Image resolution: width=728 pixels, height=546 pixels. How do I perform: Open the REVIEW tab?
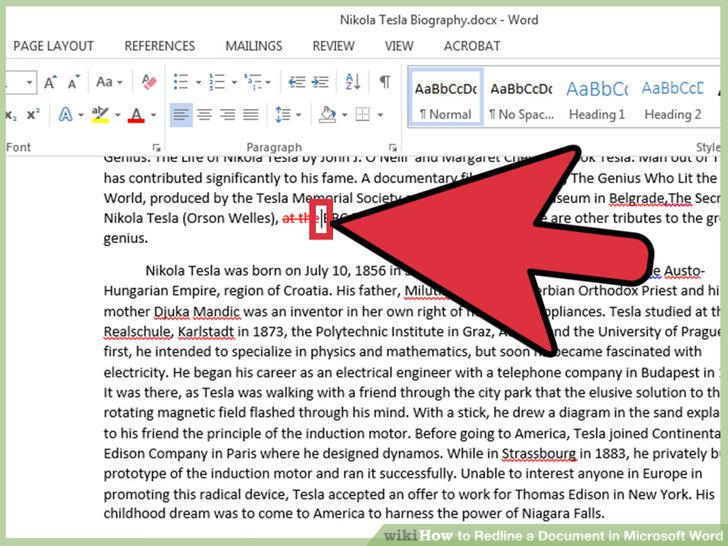click(x=333, y=46)
